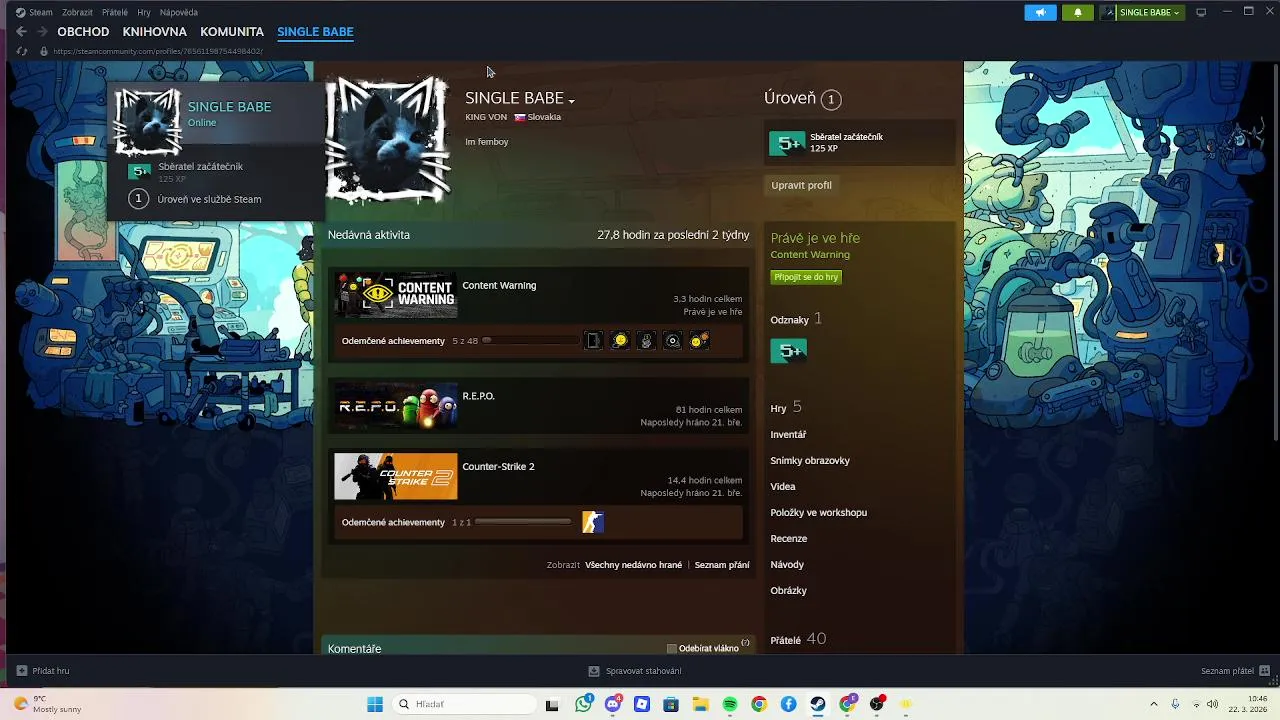Click the Counter-Strike 2 game banner
Screen dimensions: 1280x720
click(x=396, y=476)
